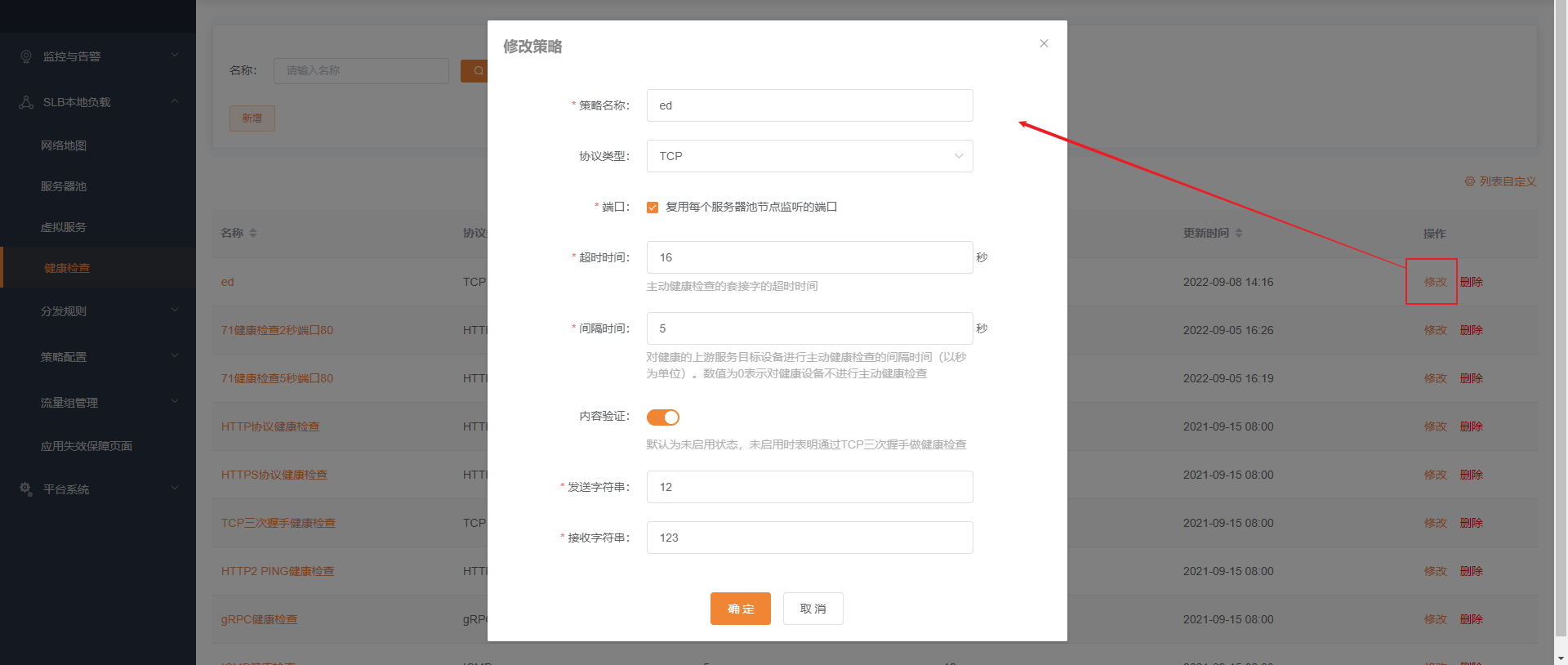Select 虚拟服务 menu item
The width and height of the screenshot is (1568, 665).
click(64, 227)
